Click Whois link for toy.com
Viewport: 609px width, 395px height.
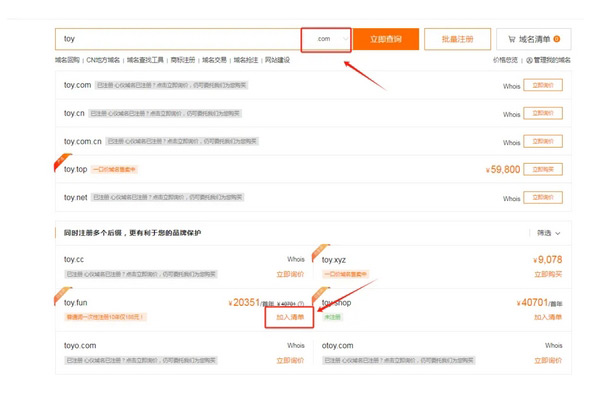511,86
